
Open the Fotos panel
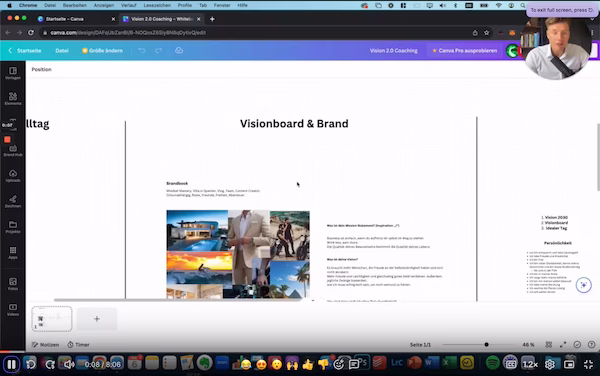pyautogui.click(x=13, y=284)
